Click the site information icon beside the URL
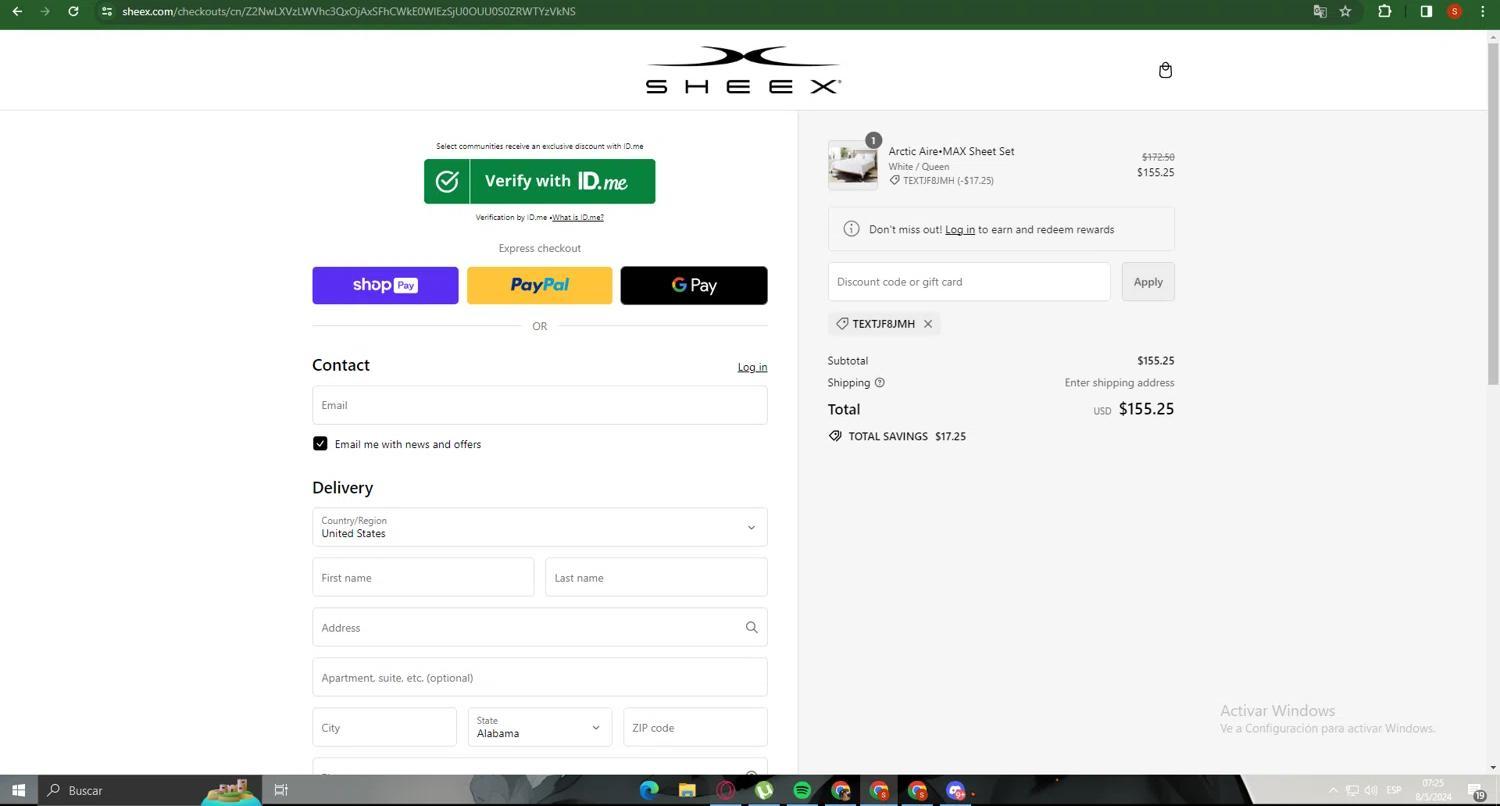1500x806 pixels. [x=107, y=11]
